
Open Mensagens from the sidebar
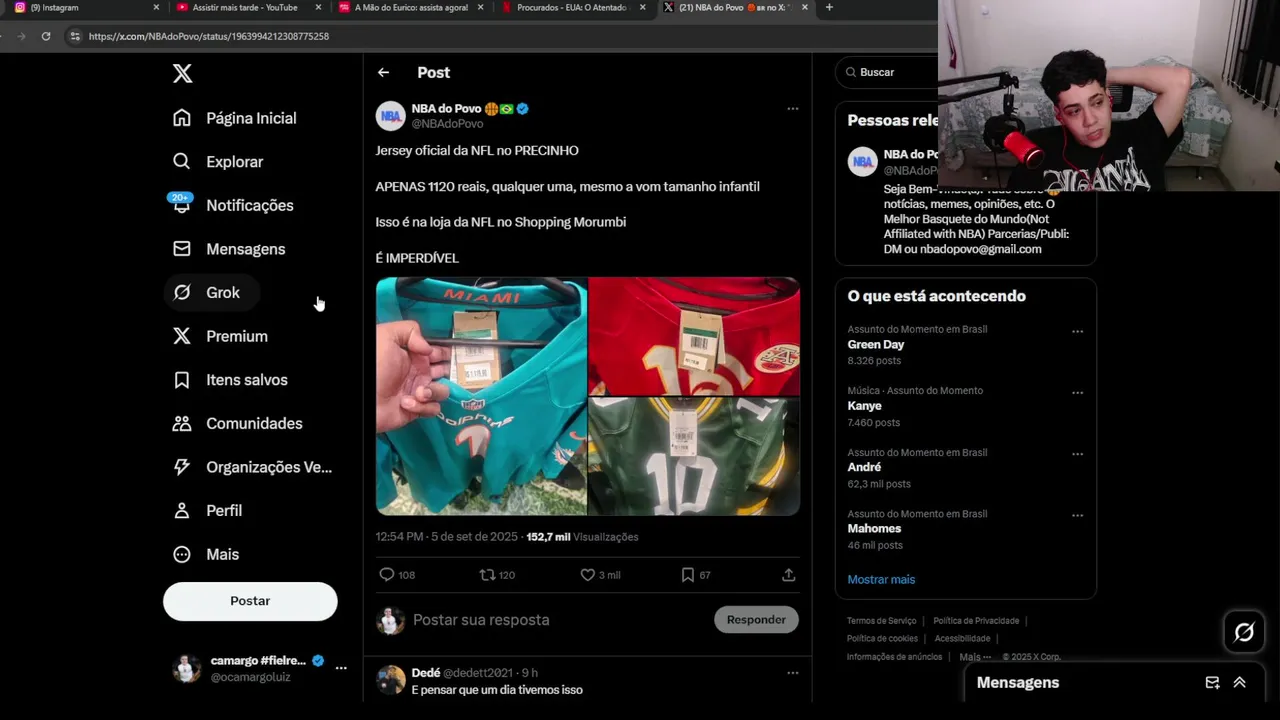coord(229,249)
